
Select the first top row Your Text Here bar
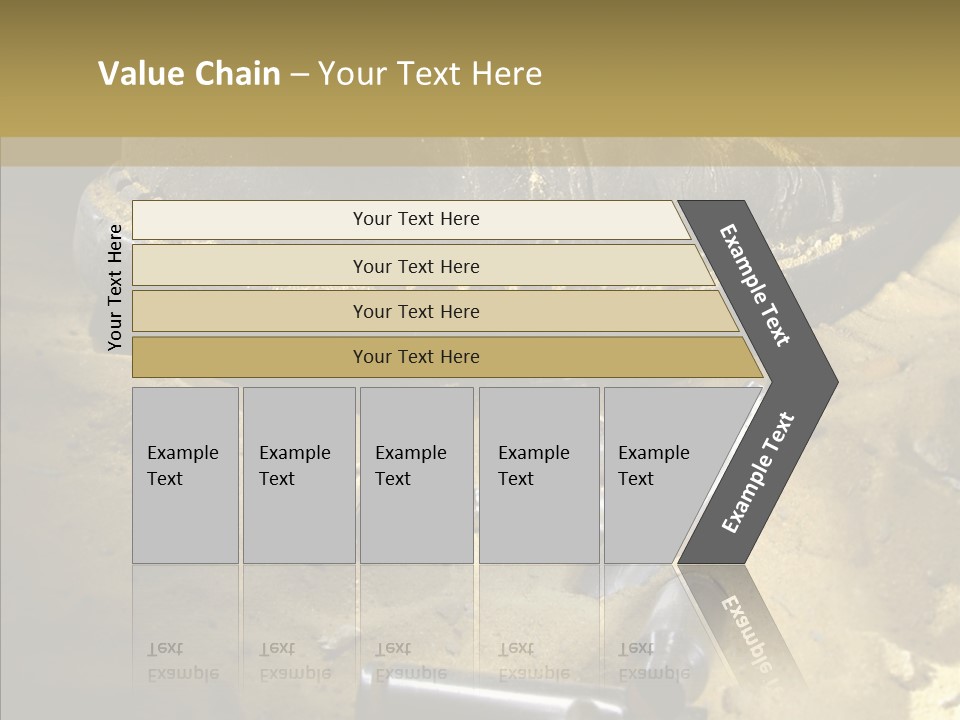[415, 219]
